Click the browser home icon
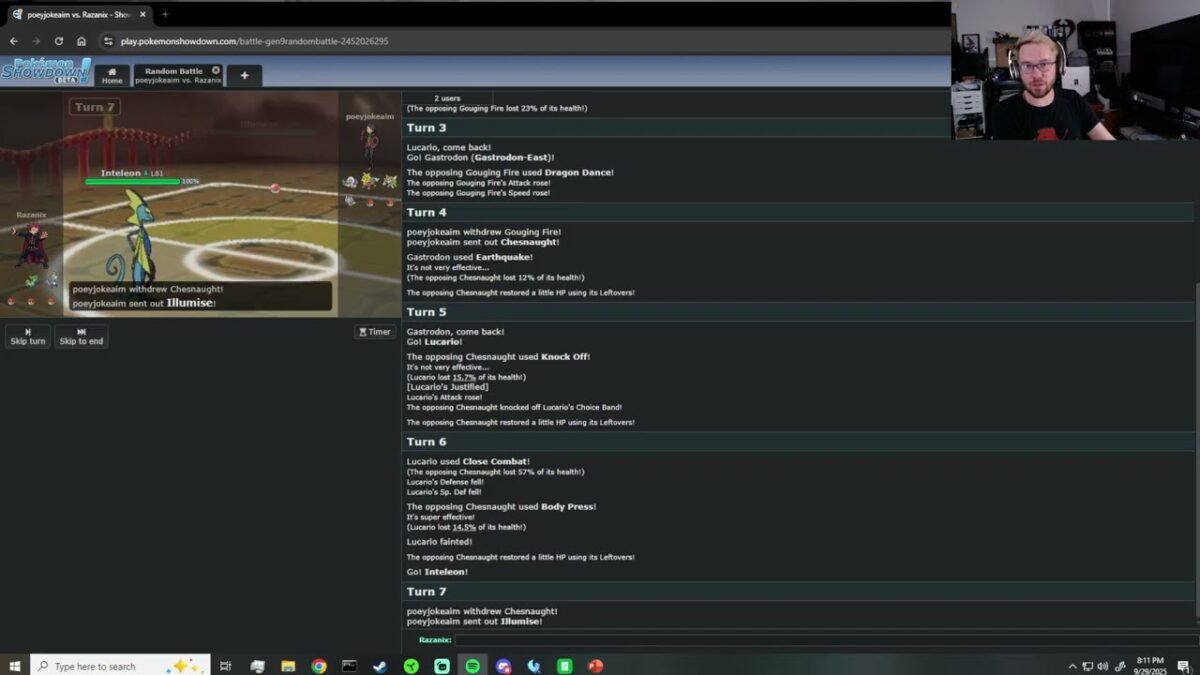1200x675 pixels. 82,41
